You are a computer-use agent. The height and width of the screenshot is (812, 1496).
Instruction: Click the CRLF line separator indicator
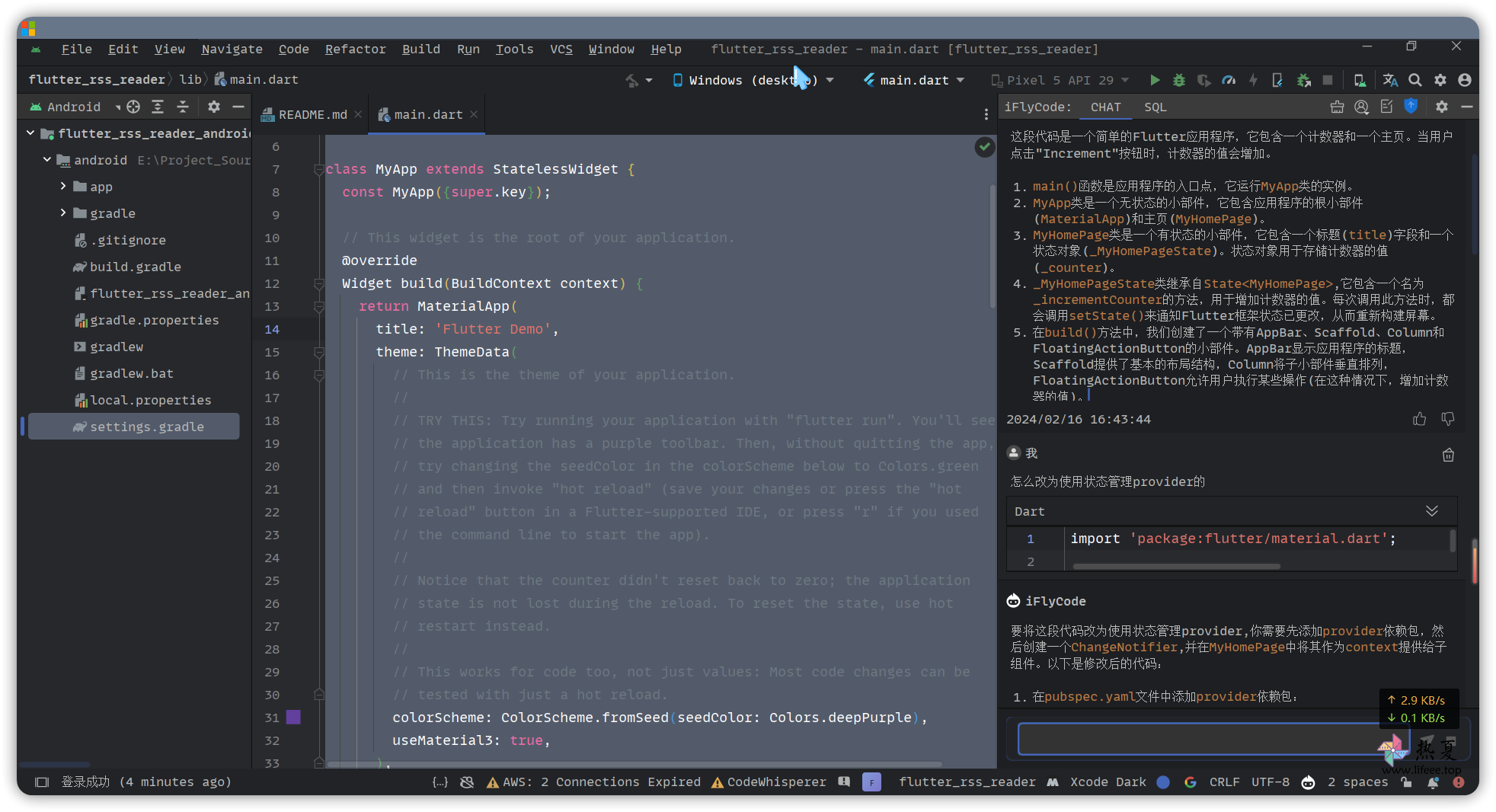[1224, 782]
